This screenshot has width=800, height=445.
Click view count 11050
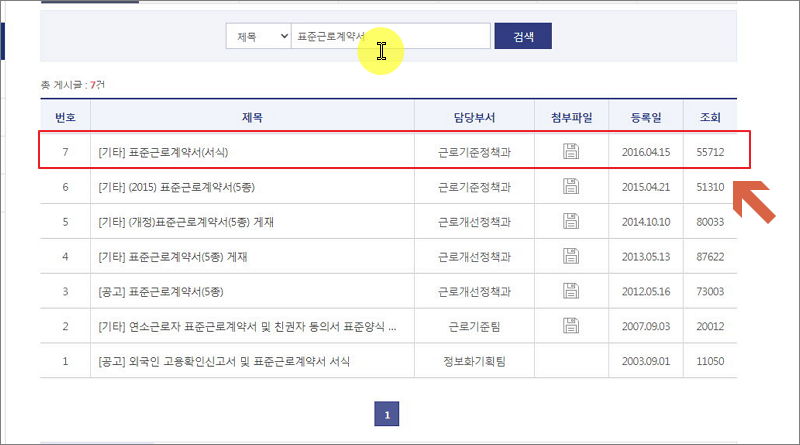(710, 361)
